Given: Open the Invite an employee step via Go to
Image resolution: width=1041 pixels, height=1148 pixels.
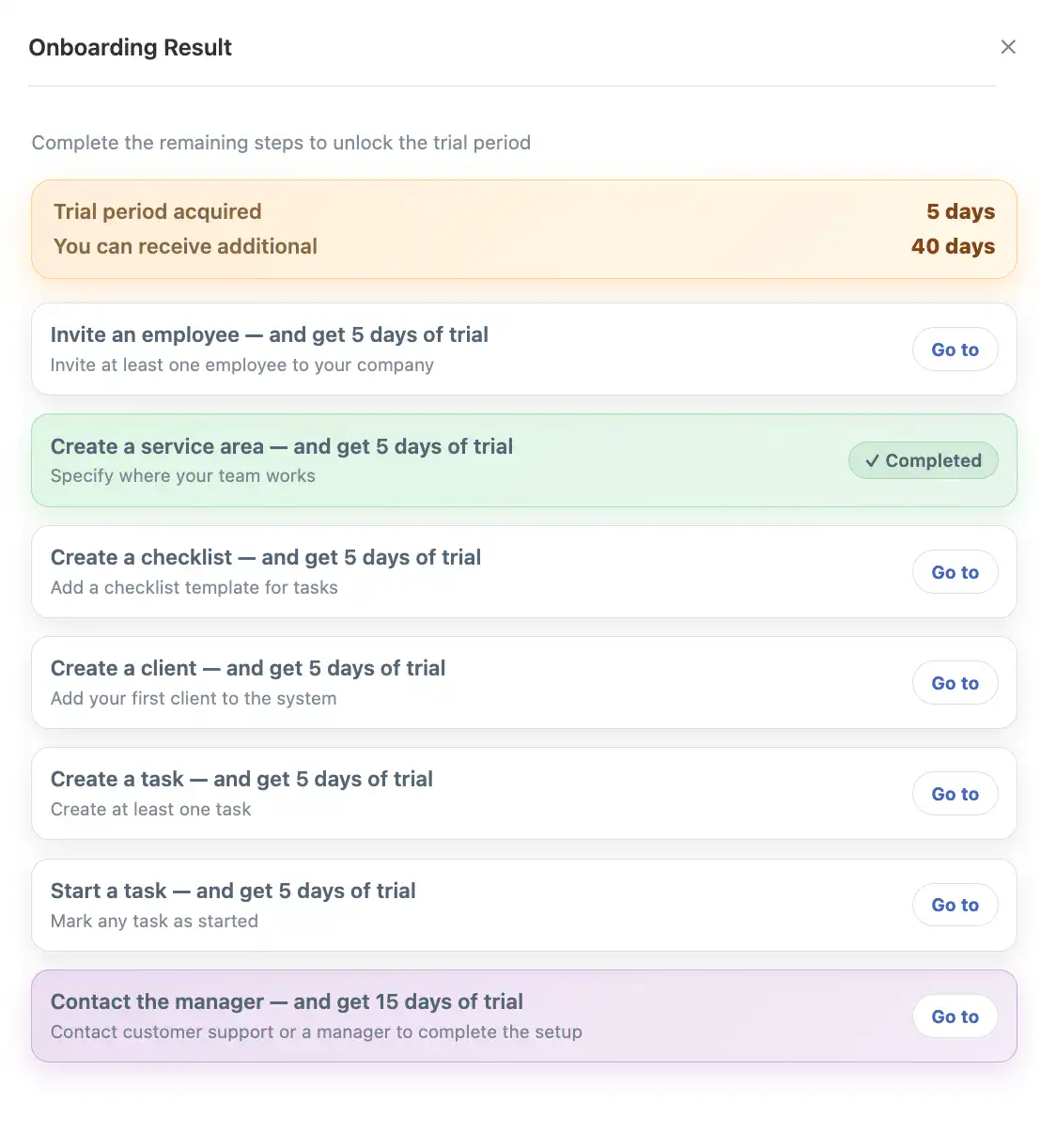Looking at the screenshot, I should 955,349.
